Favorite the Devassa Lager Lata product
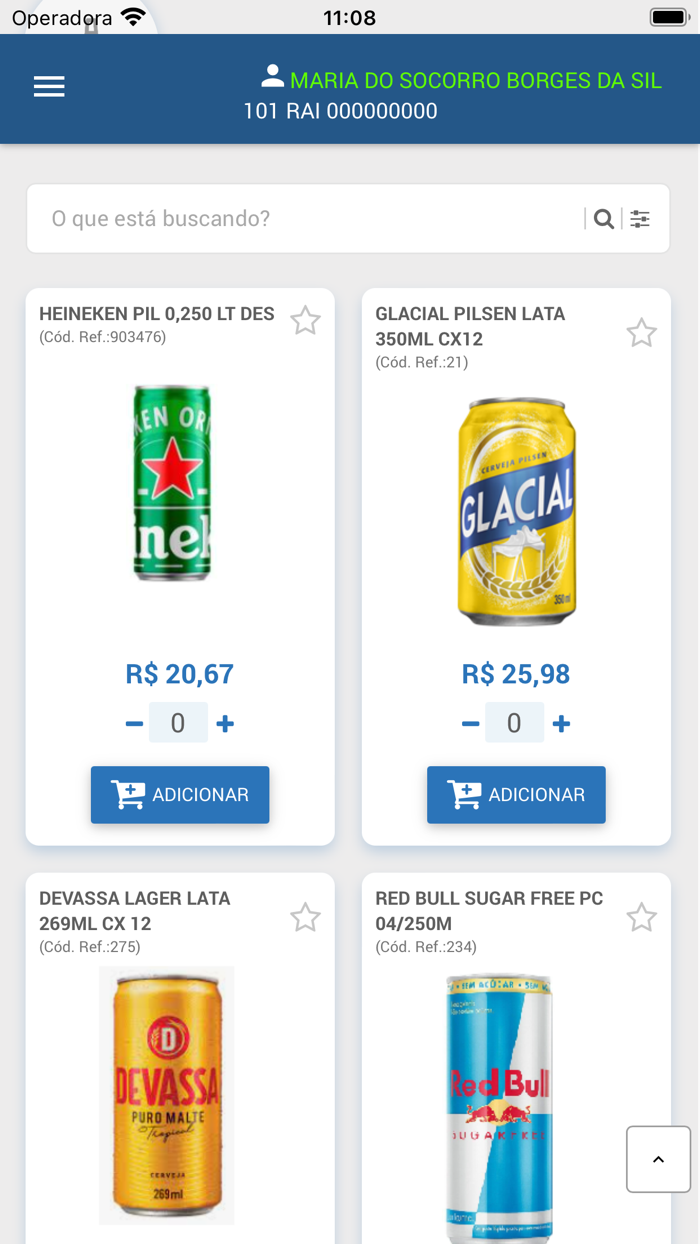The image size is (700, 1244). point(306,916)
